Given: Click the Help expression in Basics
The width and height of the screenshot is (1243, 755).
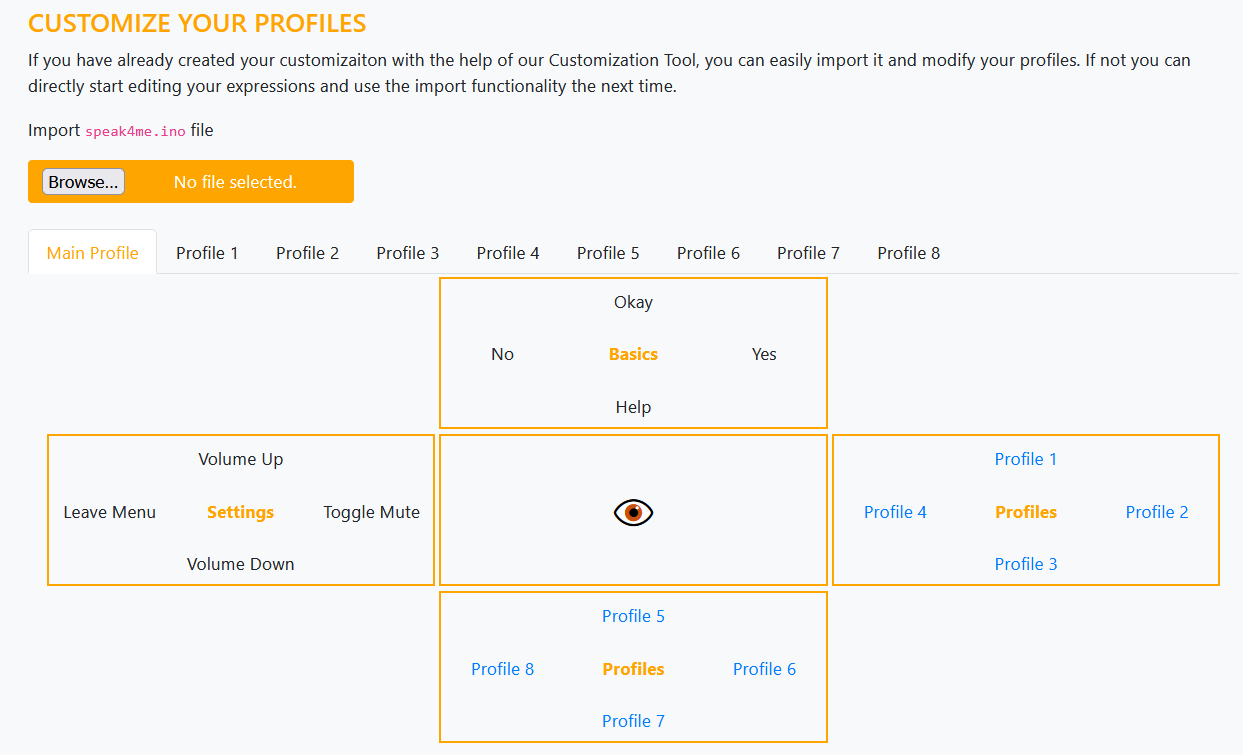Looking at the screenshot, I should coord(633,407).
